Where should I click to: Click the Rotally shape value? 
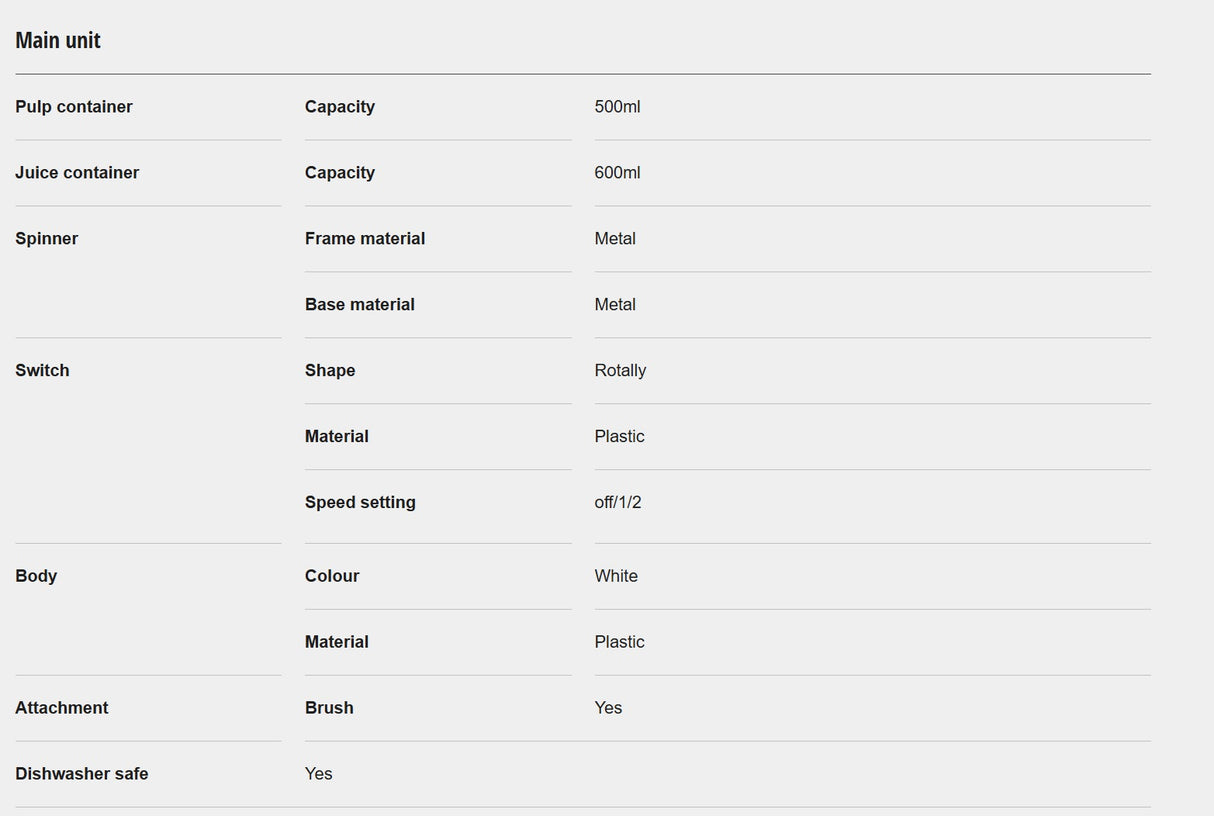tap(620, 371)
